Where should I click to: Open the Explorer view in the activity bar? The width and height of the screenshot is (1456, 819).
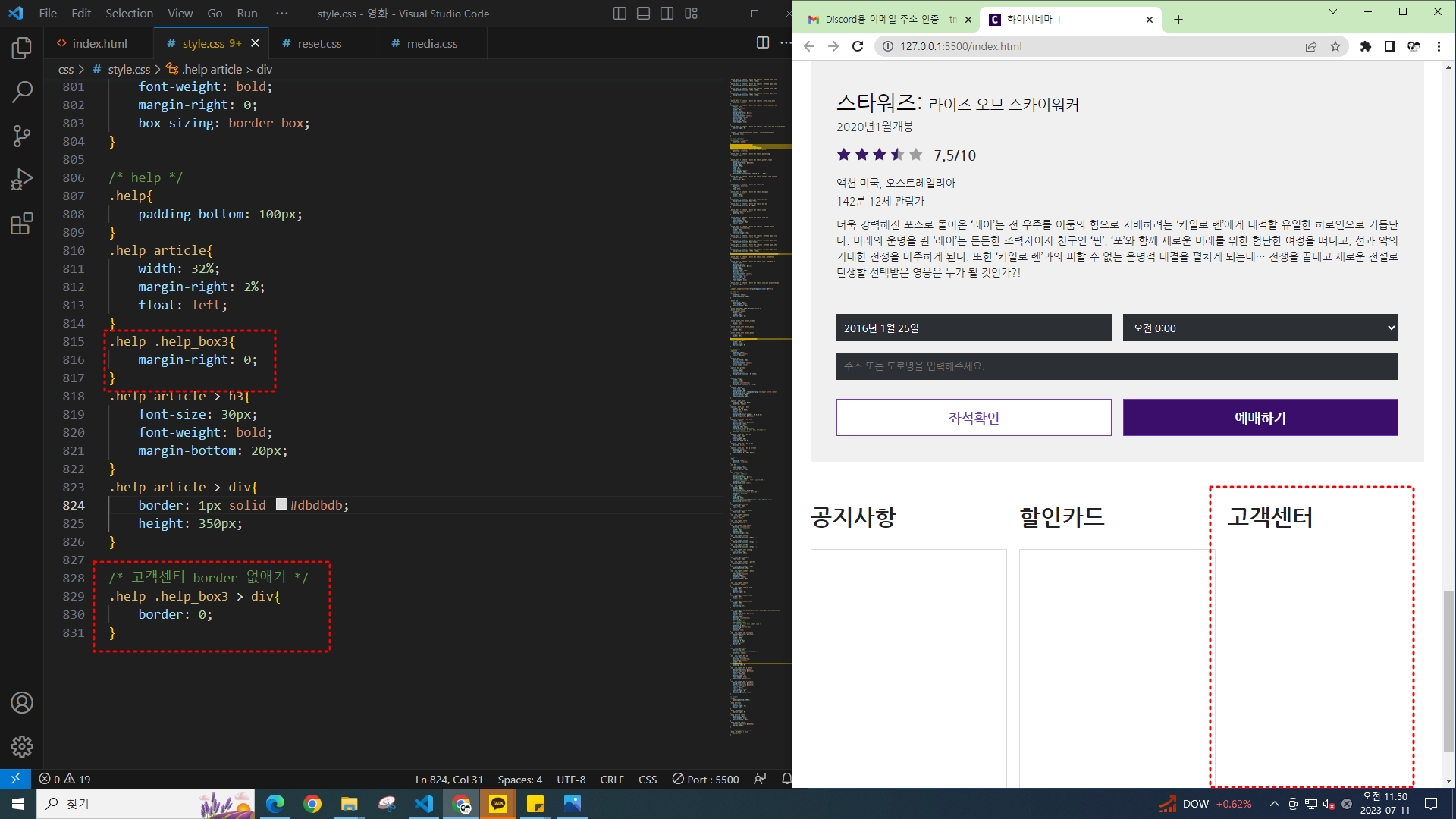point(22,49)
